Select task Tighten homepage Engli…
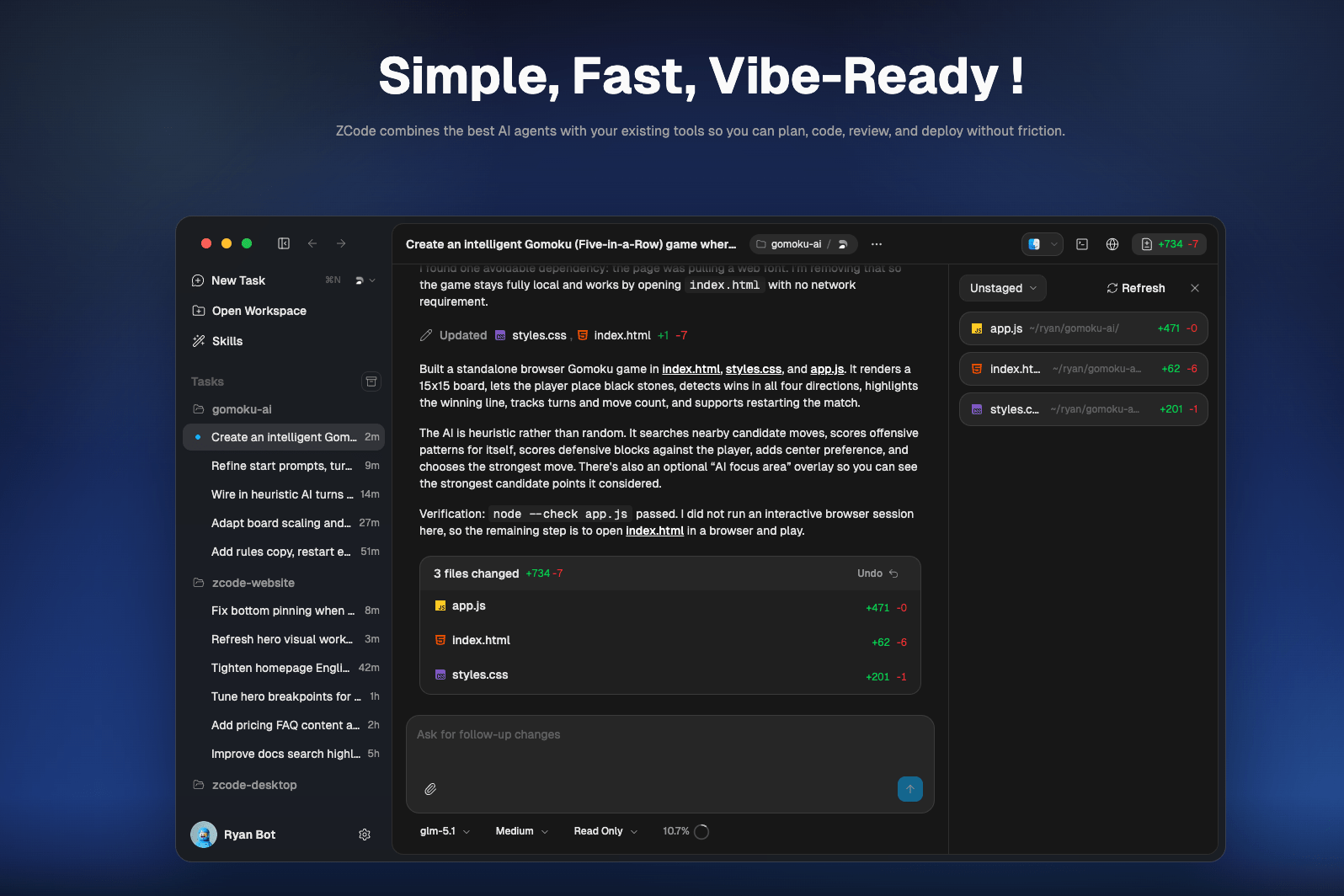This screenshot has width=1344, height=896. pos(284,668)
